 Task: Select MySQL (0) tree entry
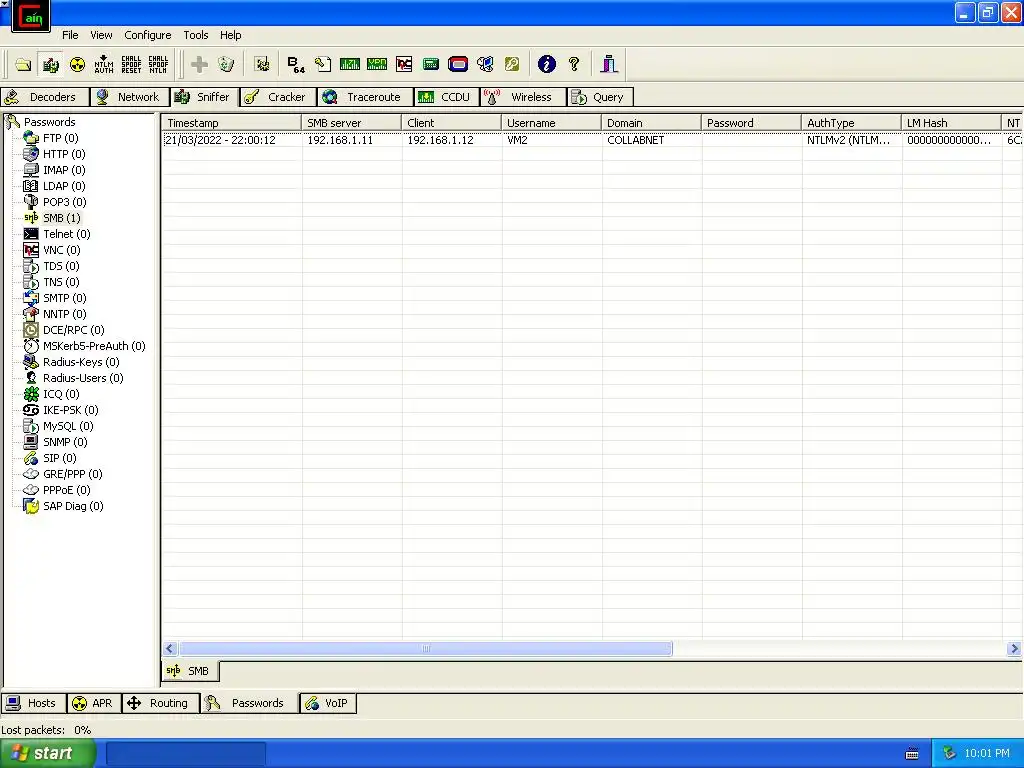(x=68, y=426)
